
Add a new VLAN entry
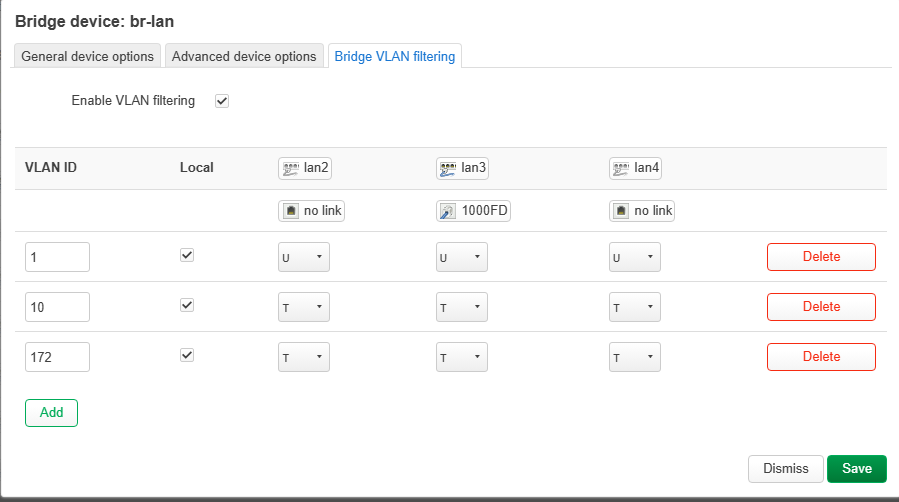tap(52, 413)
